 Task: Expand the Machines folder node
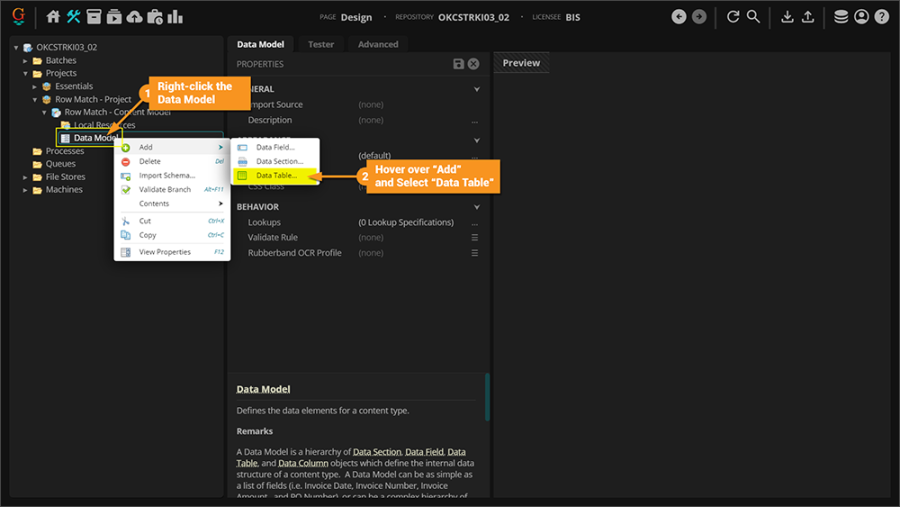(25, 189)
